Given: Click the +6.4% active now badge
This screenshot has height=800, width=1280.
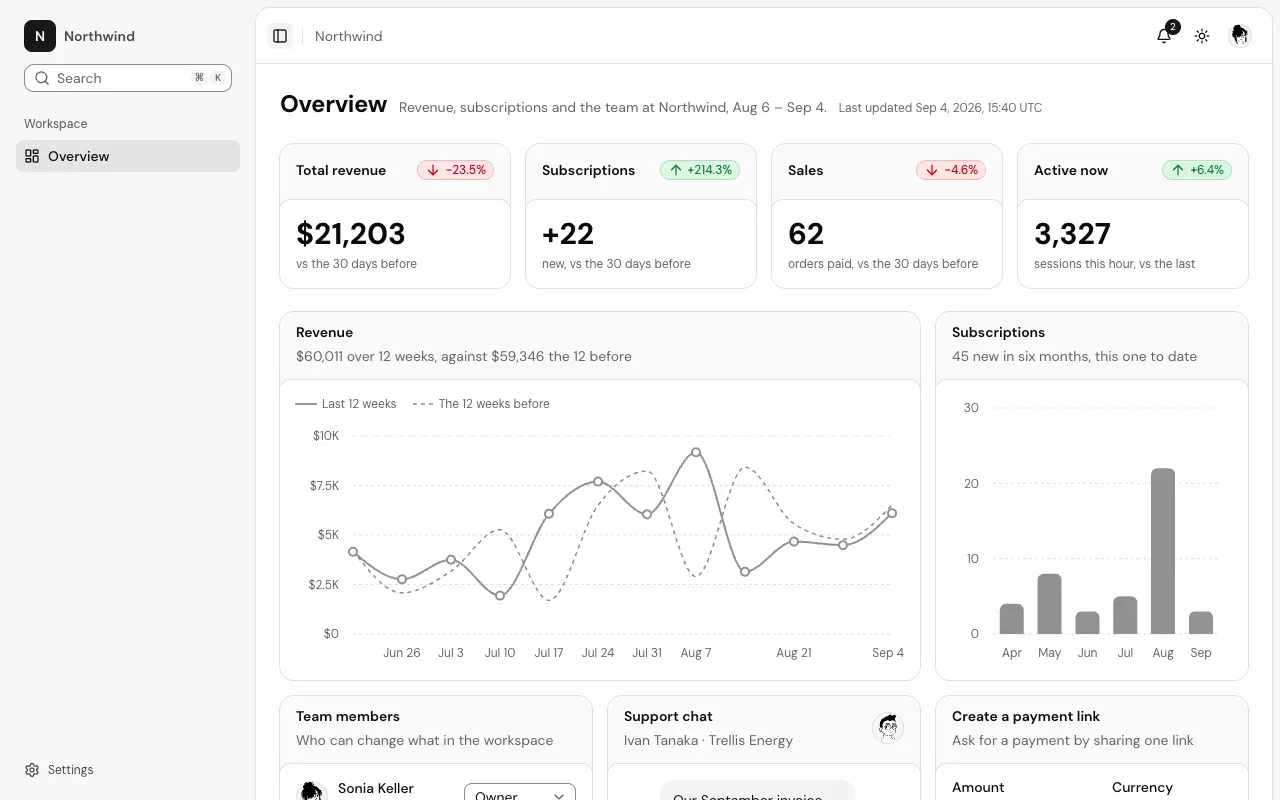Looking at the screenshot, I should 1197,170.
